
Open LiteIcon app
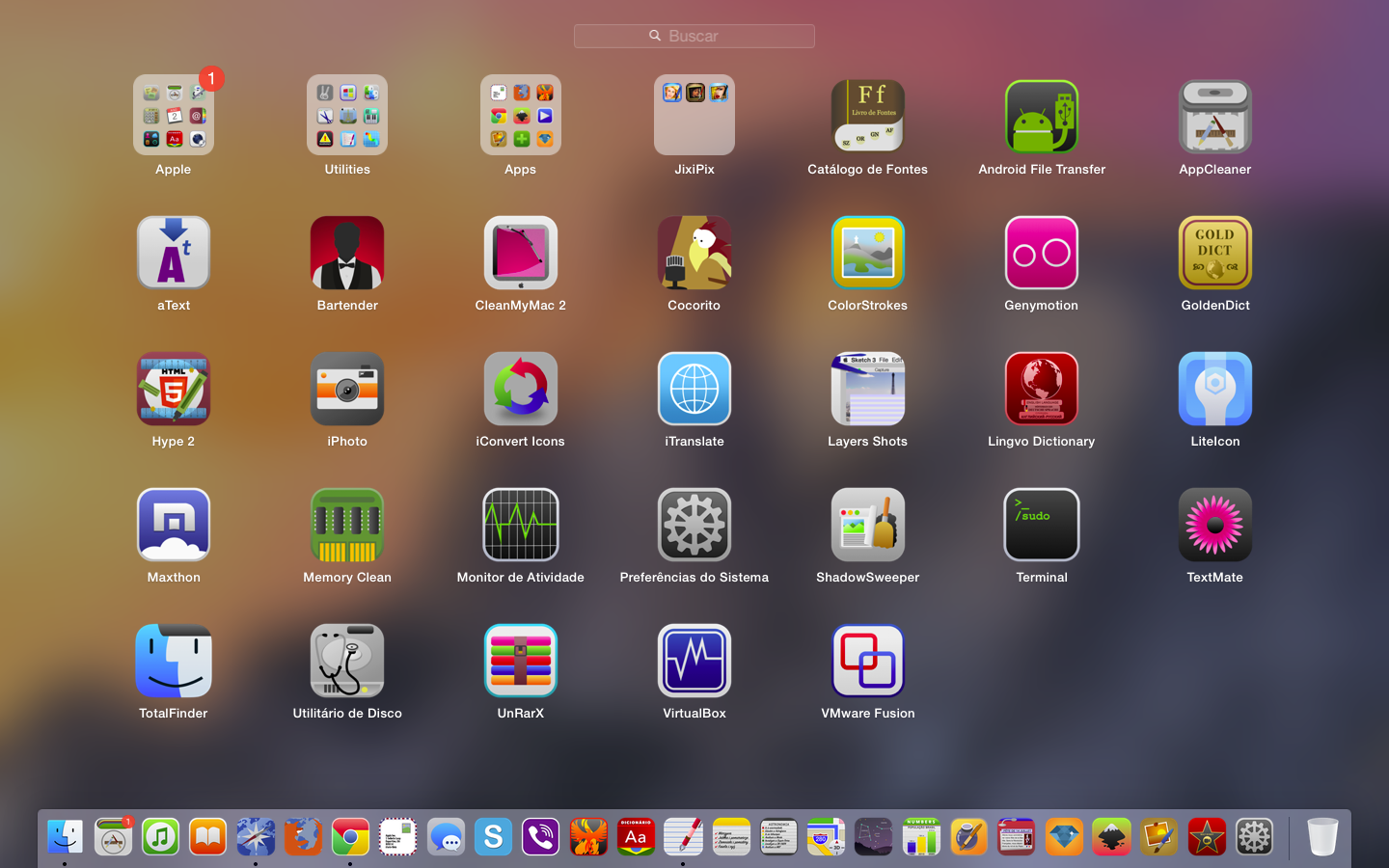1215,389
